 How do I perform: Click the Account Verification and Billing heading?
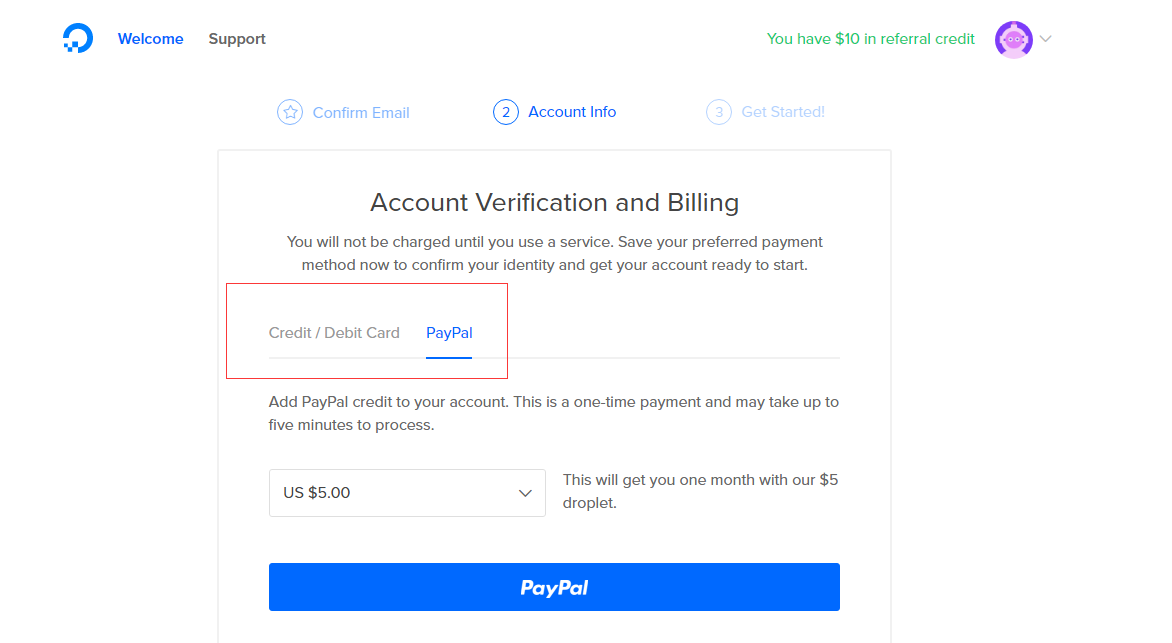click(555, 203)
